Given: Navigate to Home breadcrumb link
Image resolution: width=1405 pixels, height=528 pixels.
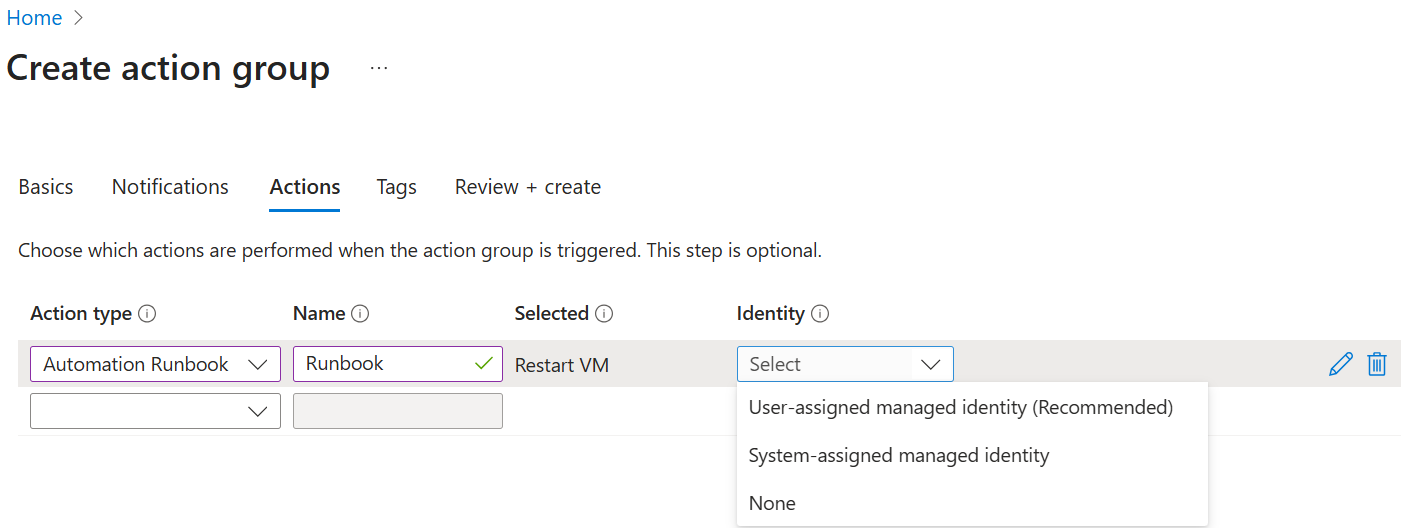Looking at the screenshot, I should pyautogui.click(x=34, y=18).
